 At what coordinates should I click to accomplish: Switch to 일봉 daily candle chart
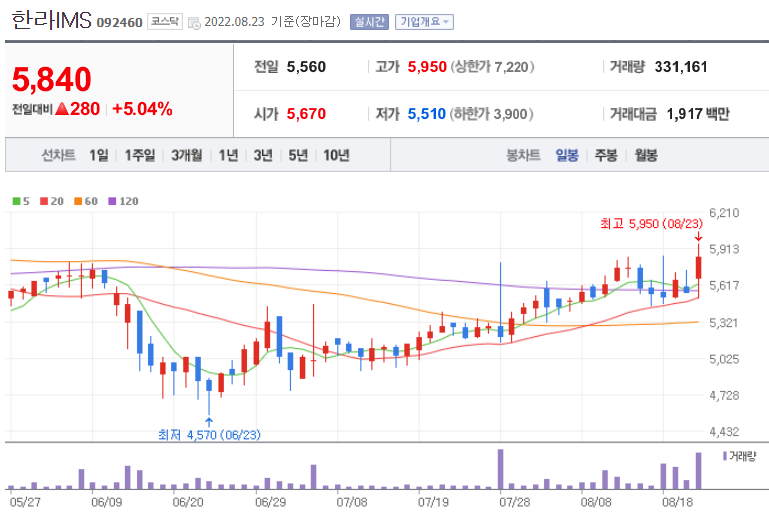(x=567, y=155)
